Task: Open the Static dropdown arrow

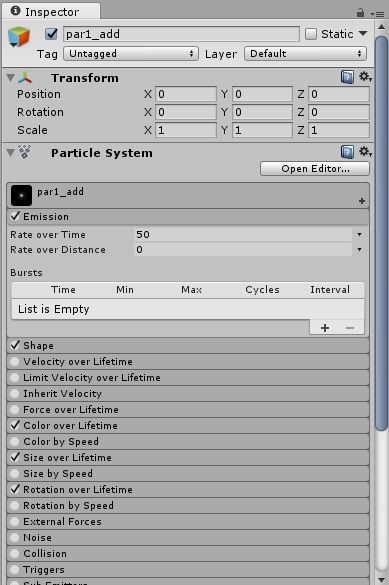Action: tap(363, 34)
